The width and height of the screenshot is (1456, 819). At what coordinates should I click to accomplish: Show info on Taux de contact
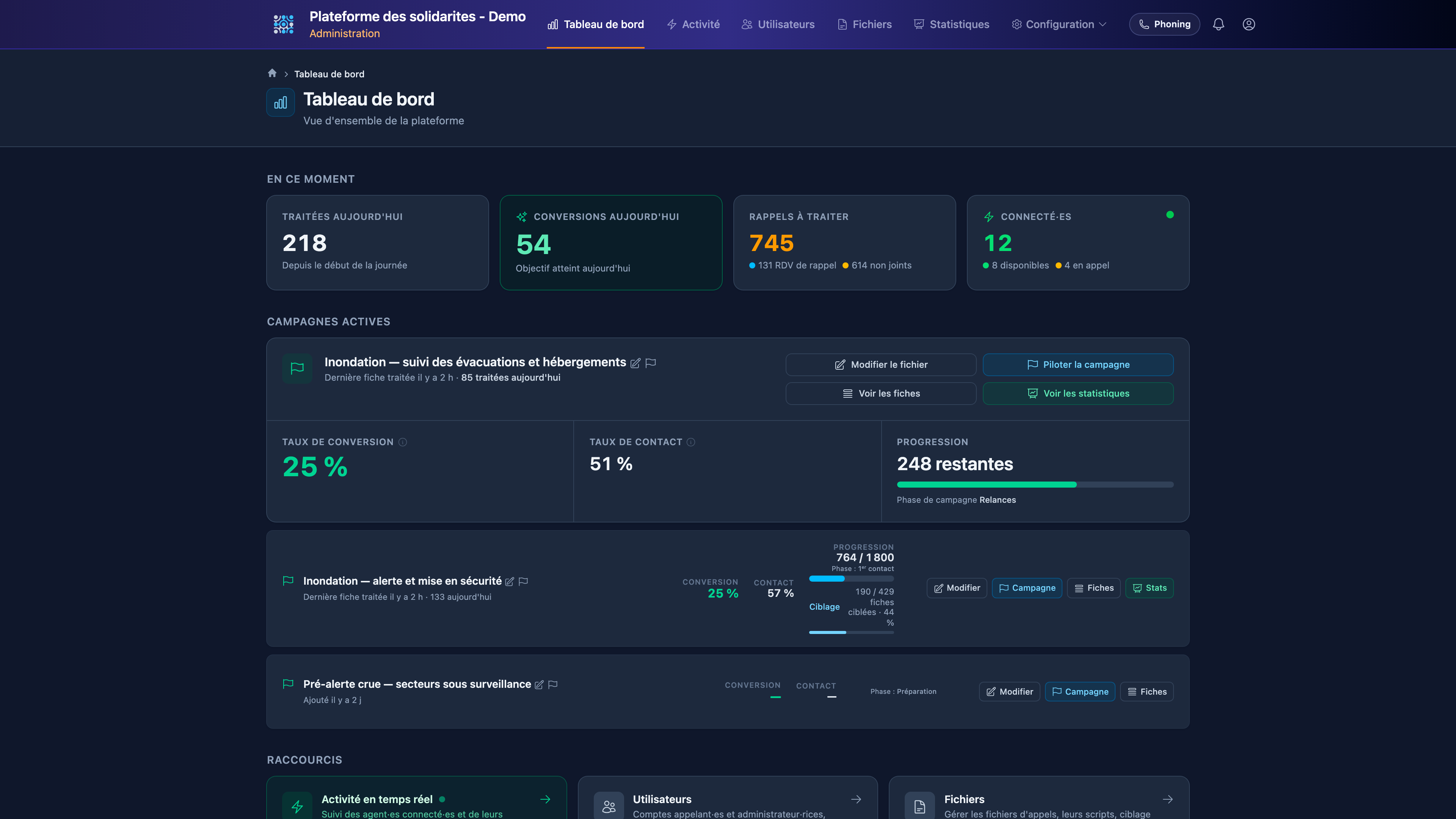[691, 442]
